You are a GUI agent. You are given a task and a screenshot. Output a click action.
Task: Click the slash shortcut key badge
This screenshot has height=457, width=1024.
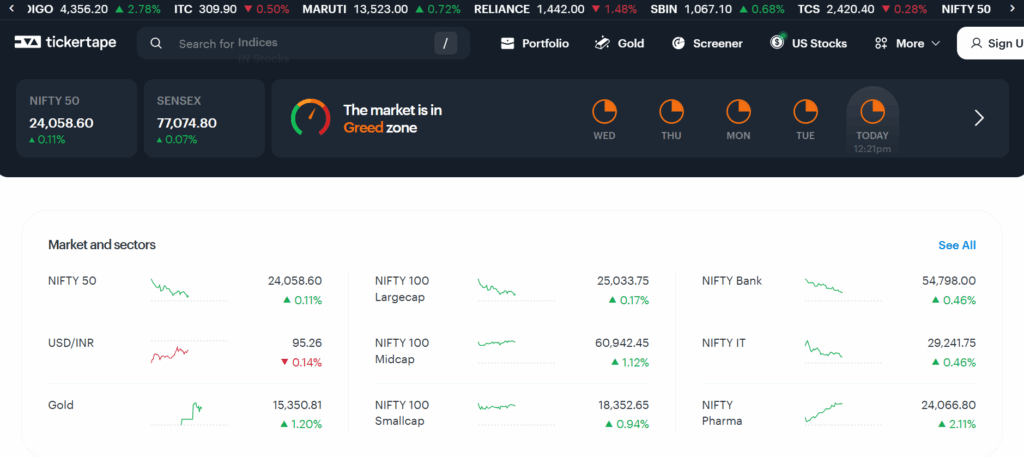tap(445, 44)
